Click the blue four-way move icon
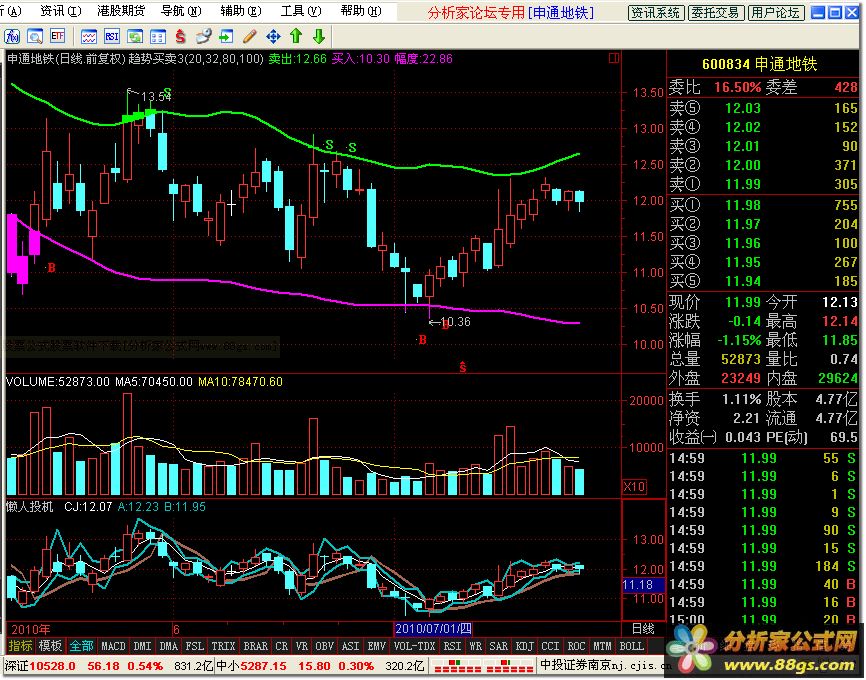866x680 pixels. coord(273,36)
